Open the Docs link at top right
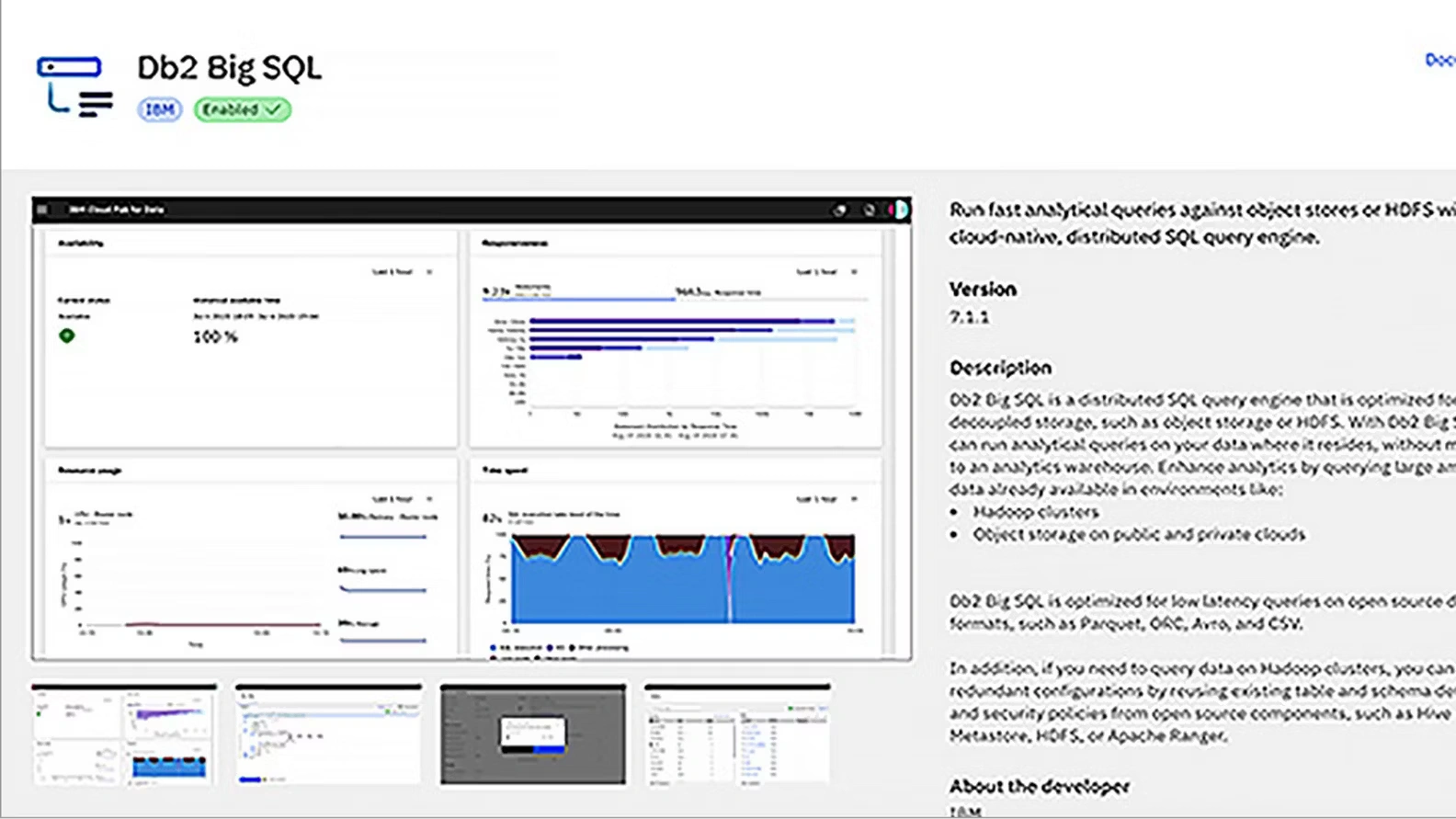Screen dimensions: 1456x819 click(1439, 60)
